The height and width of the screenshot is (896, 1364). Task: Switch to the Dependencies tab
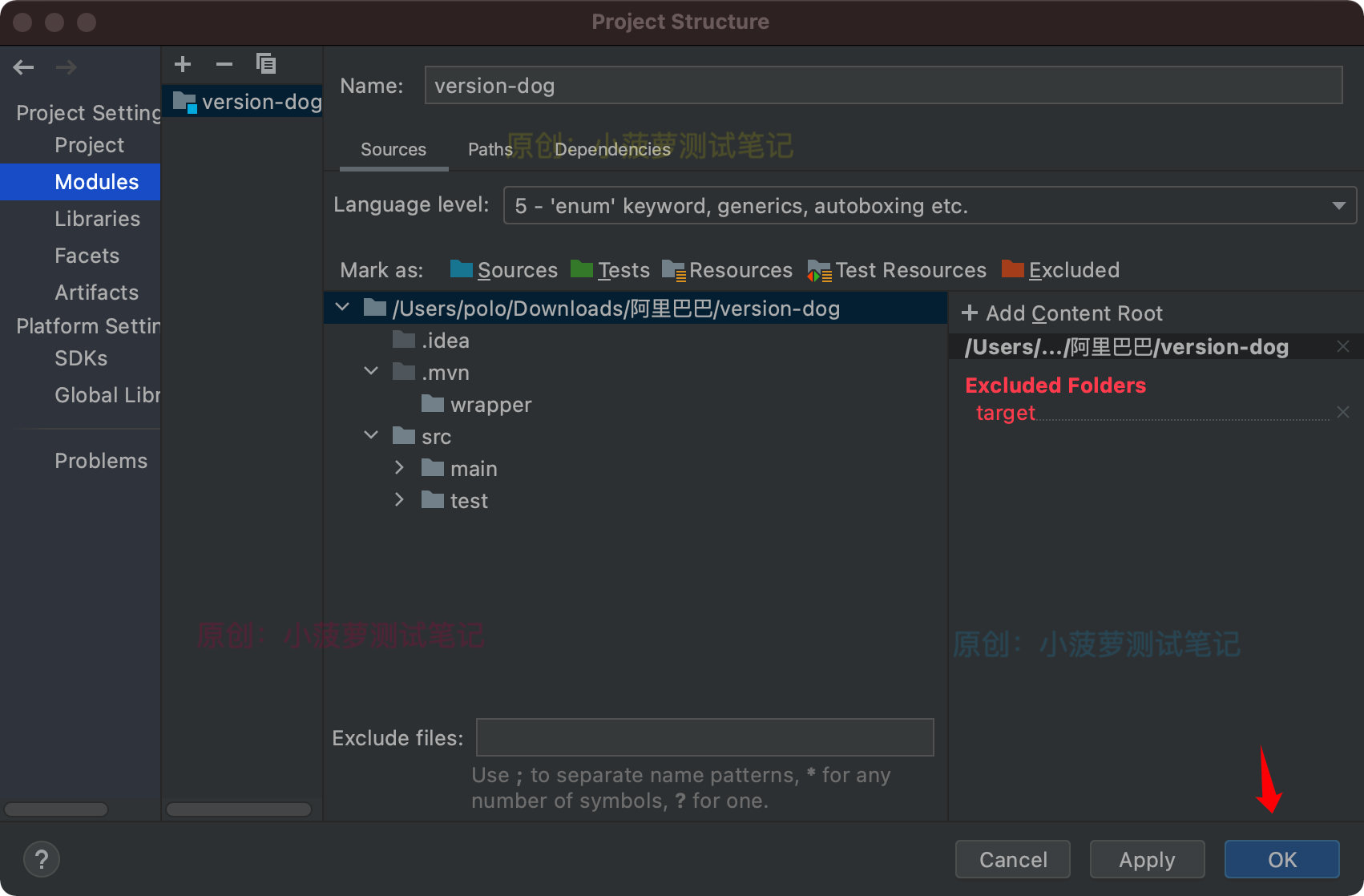click(612, 150)
